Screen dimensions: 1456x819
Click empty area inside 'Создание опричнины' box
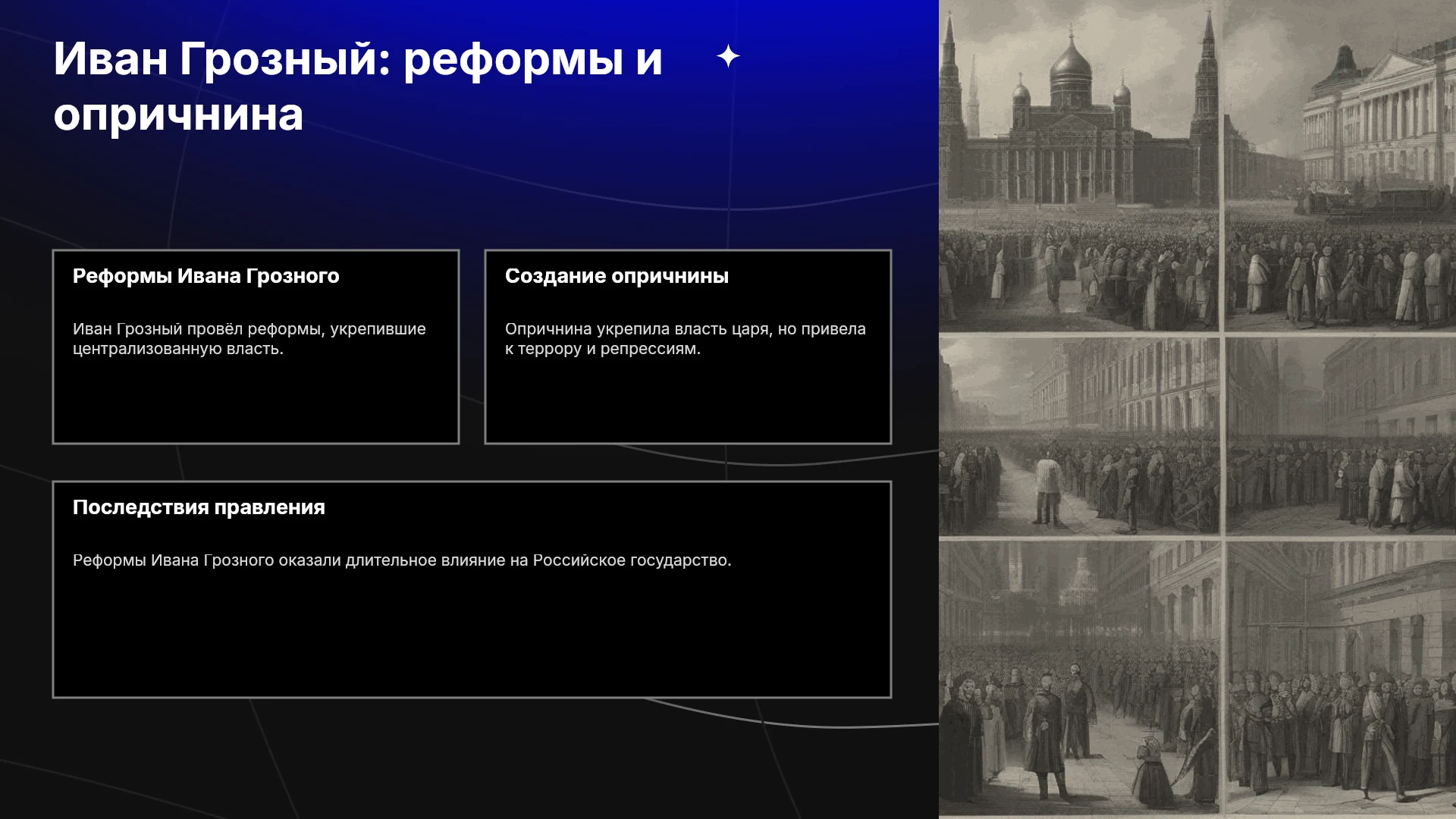[x=688, y=402]
